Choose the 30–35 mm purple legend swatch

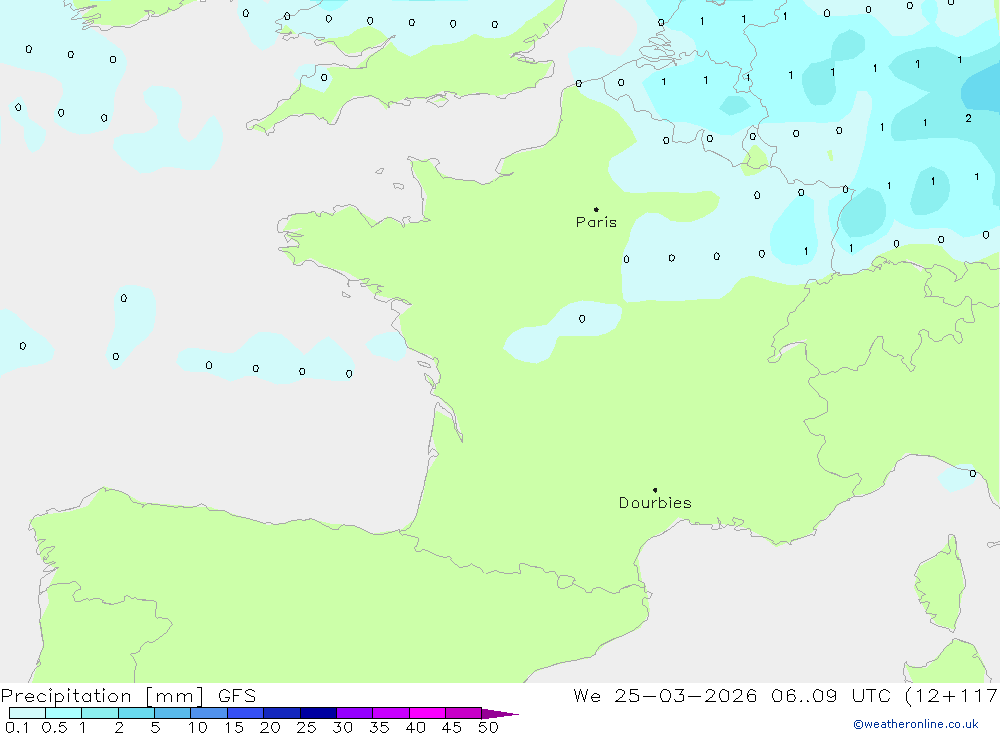pos(355,713)
